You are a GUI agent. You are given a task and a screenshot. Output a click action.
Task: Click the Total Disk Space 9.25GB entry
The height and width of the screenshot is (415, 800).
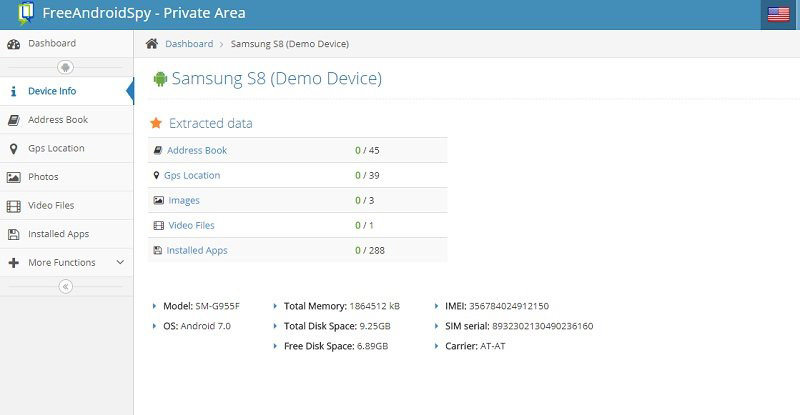click(337, 326)
